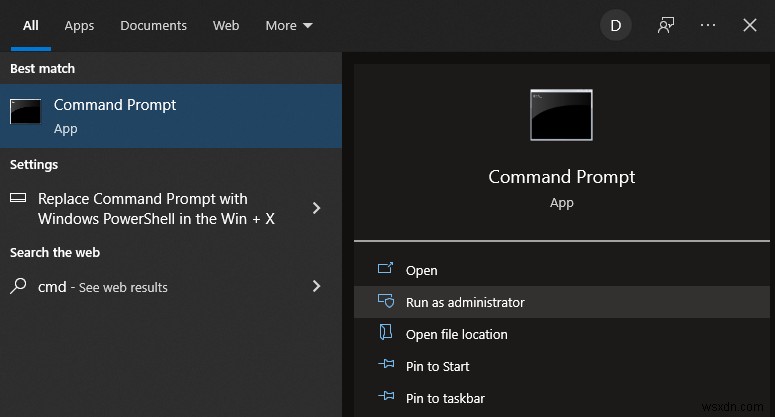
Task: Click the Command Prompt icon in Best match
Action: click(25, 112)
